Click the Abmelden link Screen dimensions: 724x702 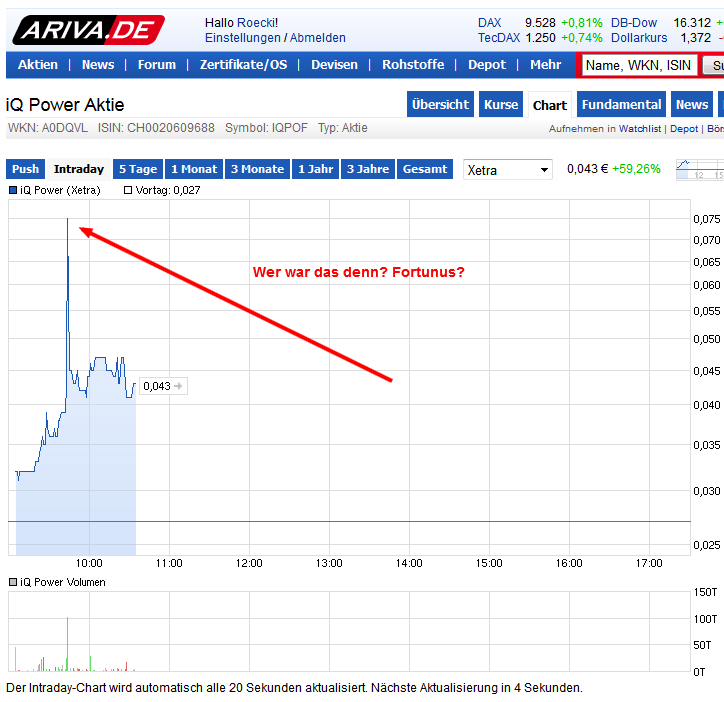[x=318, y=38]
